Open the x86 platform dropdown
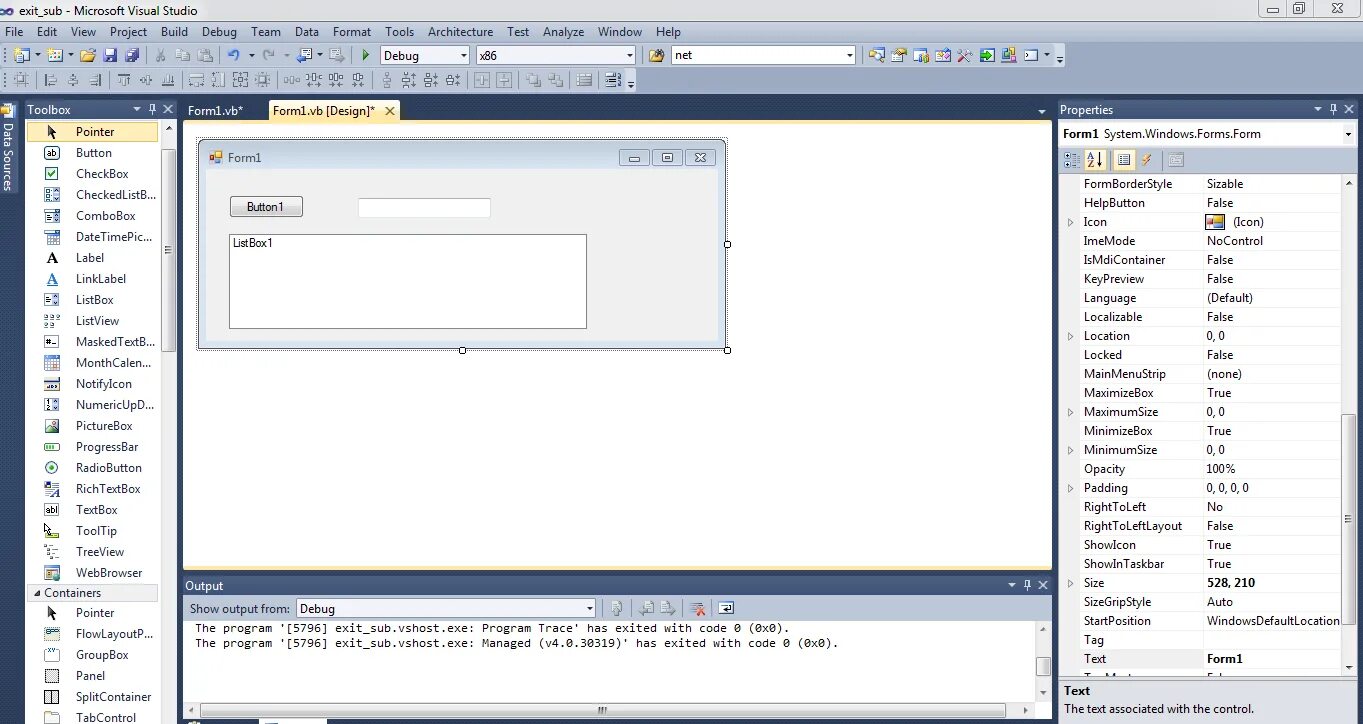This screenshot has width=1363, height=724. click(x=629, y=55)
